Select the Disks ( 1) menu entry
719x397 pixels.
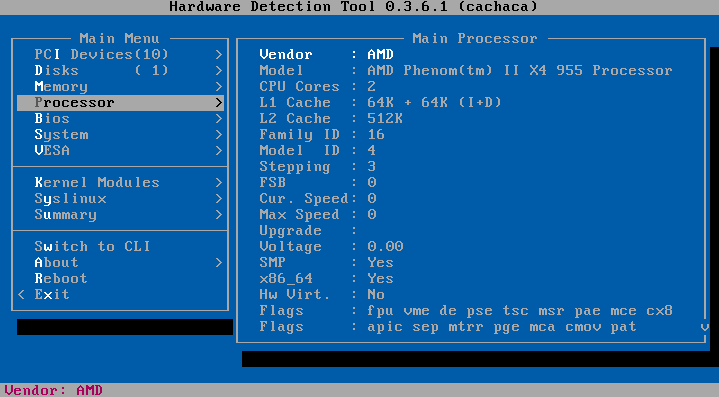click(x=120, y=71)
